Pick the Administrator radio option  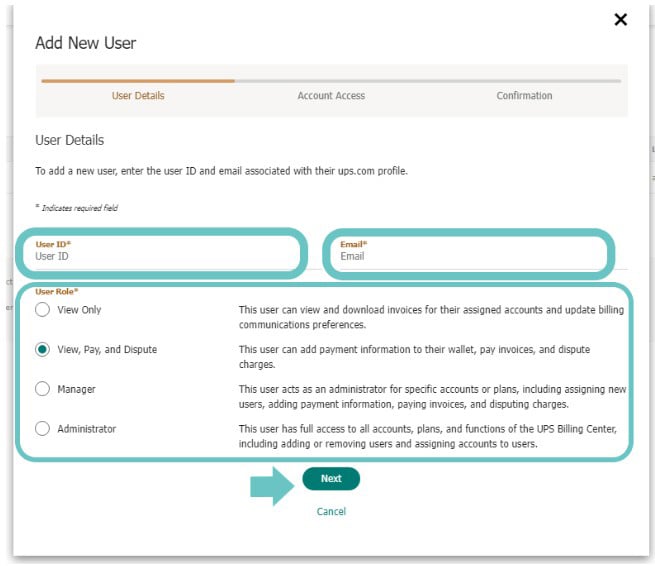[42, 429]
